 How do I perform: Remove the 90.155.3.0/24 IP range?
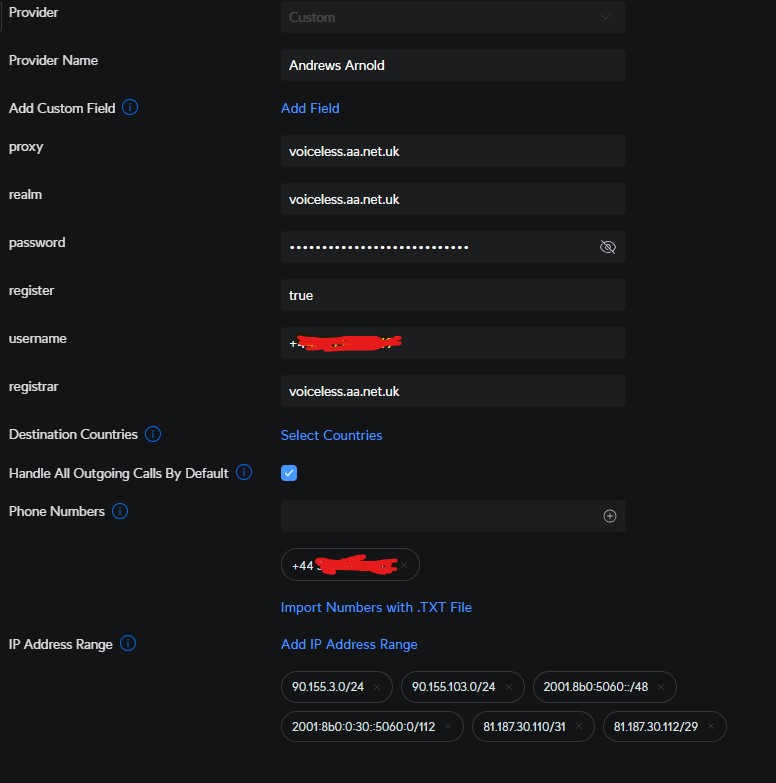coord(376,687)
